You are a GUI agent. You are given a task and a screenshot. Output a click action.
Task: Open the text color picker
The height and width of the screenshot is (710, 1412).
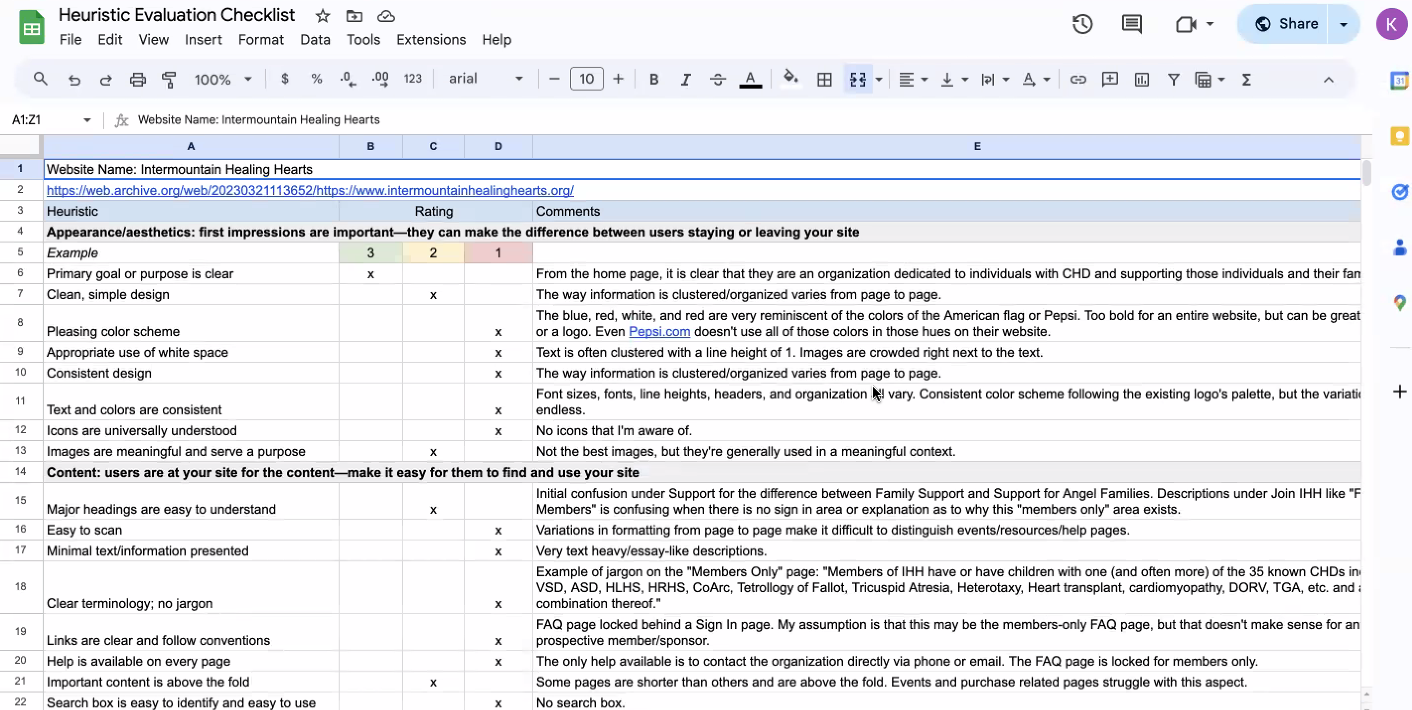[750, 79]
